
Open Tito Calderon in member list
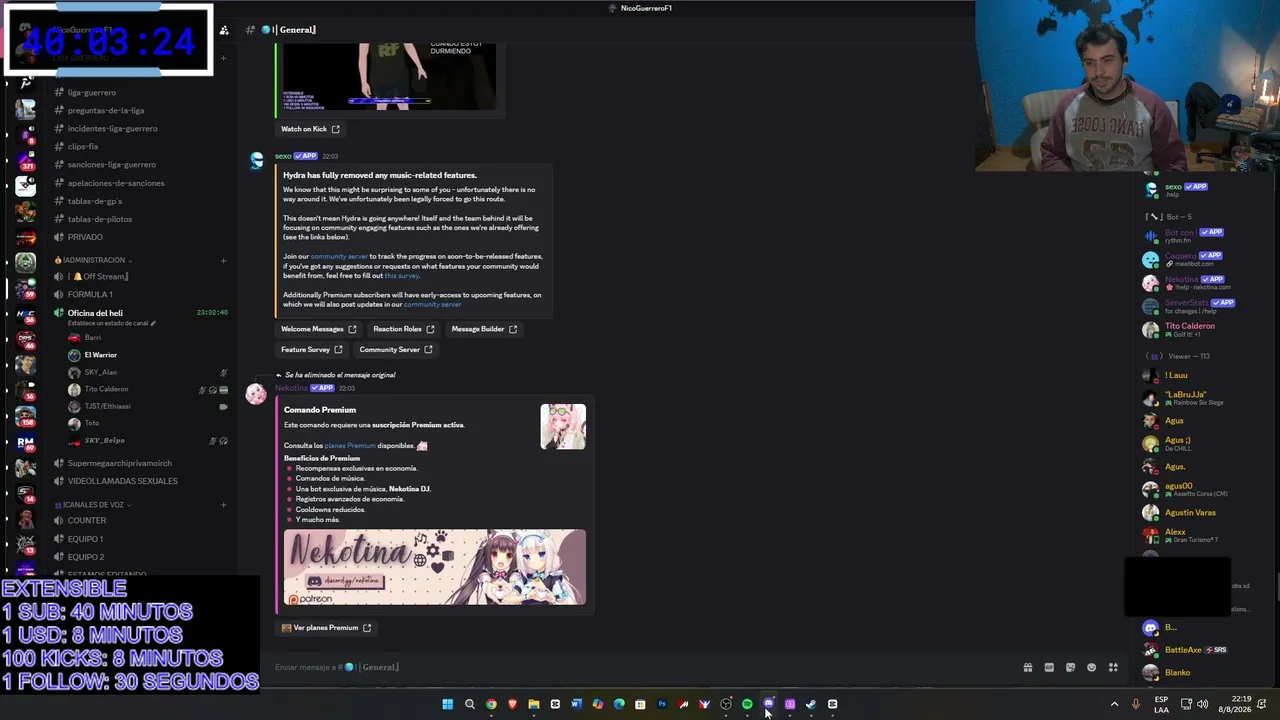point(1190,326)
